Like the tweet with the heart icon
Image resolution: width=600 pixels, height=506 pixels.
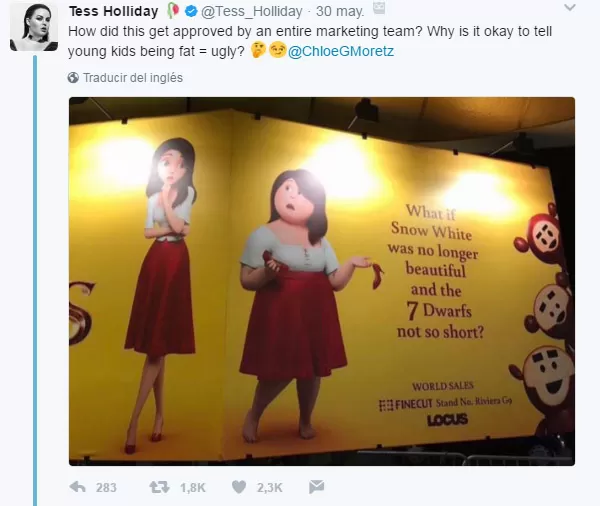(239, 487)
